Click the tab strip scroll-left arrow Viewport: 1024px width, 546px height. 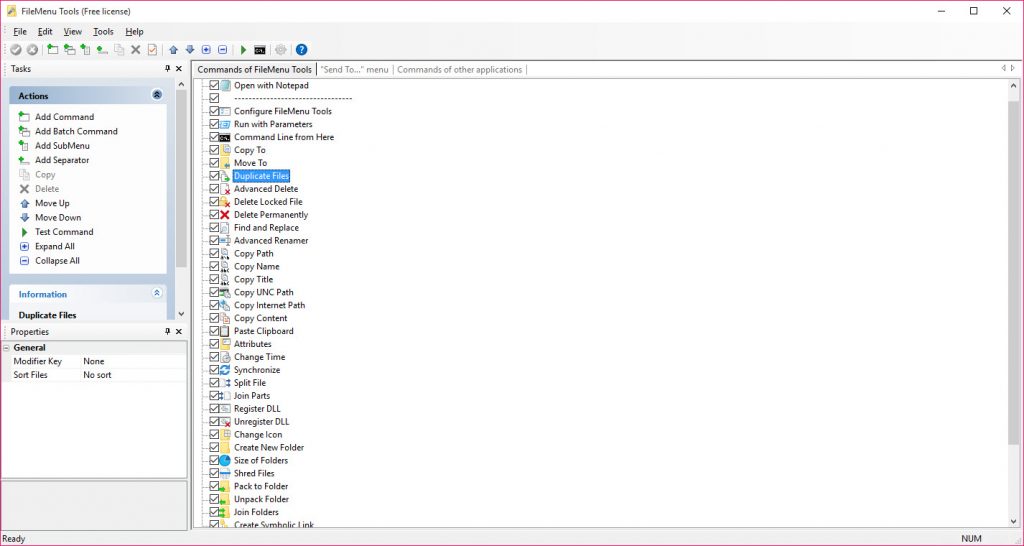1004,69
